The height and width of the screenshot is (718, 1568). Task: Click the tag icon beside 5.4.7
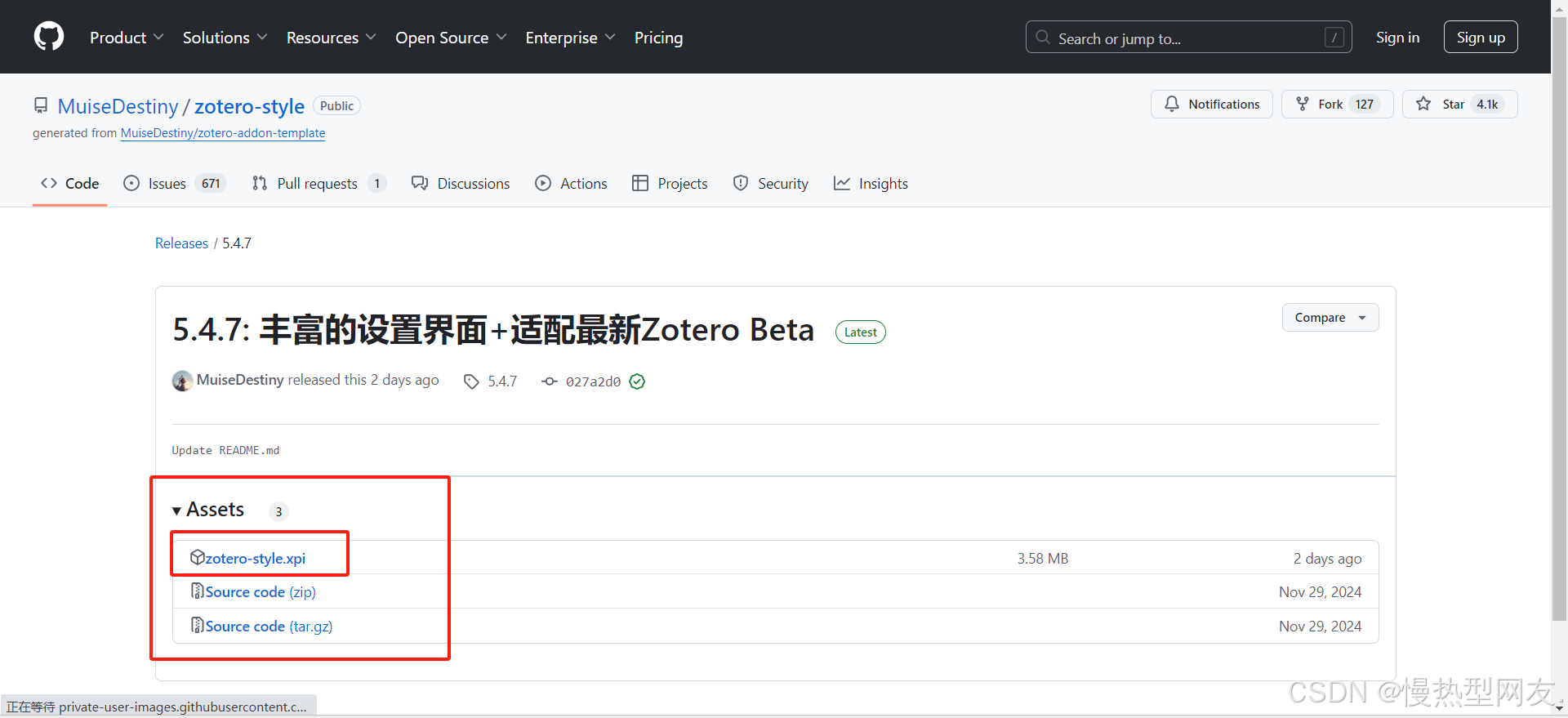pos(471,381)
